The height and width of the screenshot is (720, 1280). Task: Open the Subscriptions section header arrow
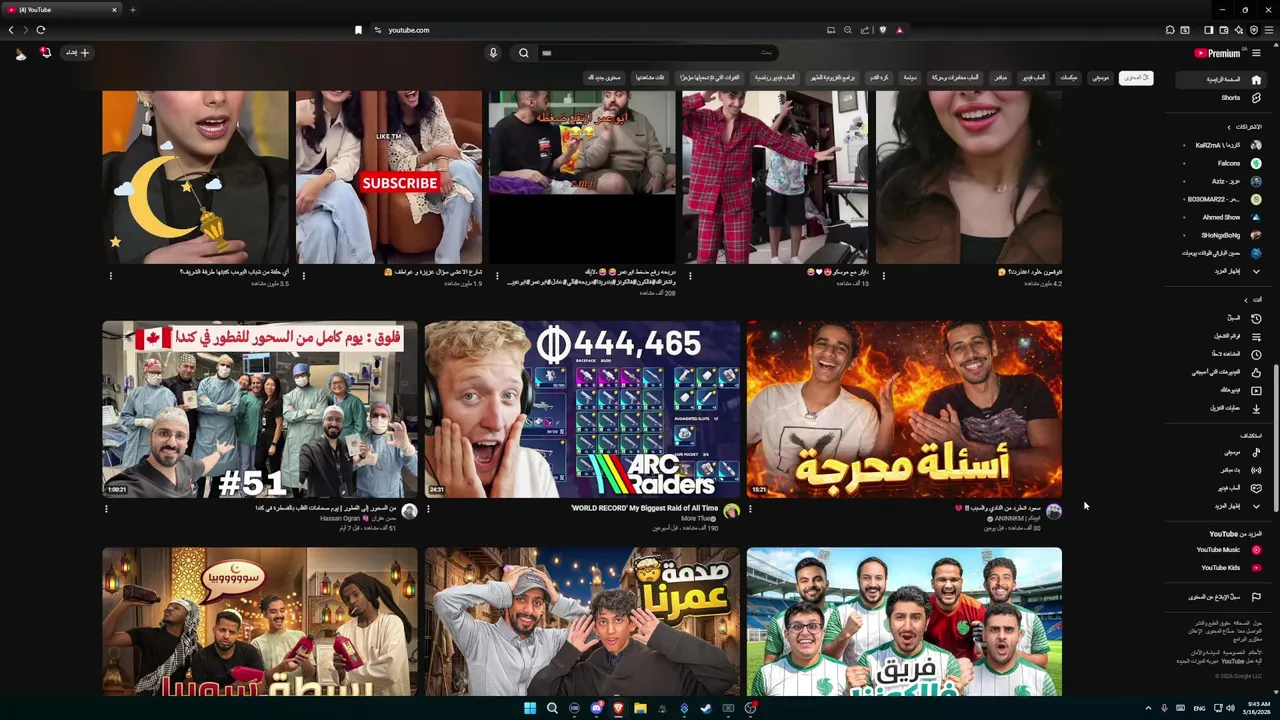1229,127
